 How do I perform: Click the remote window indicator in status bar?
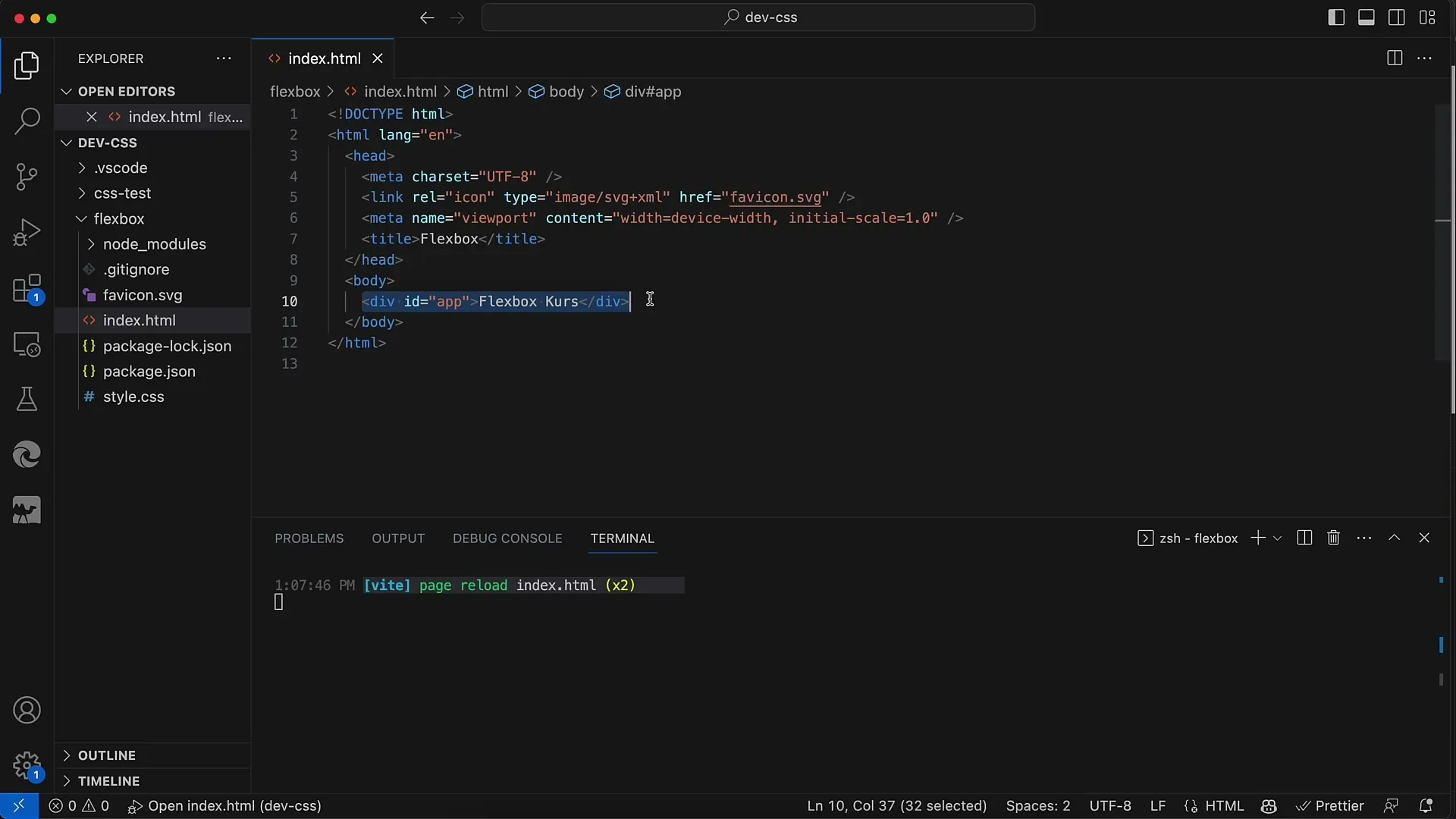click(x=19, y=805)
